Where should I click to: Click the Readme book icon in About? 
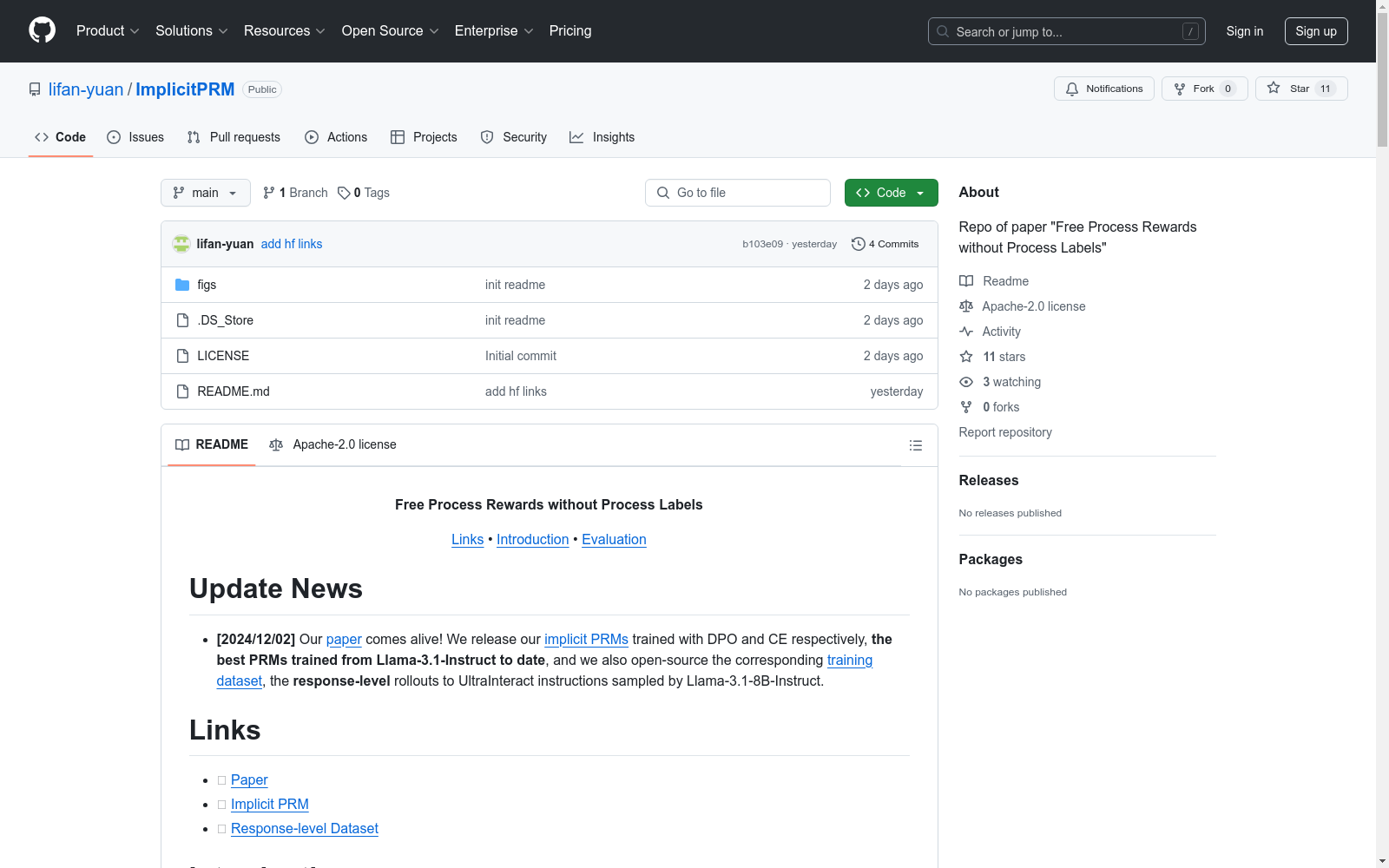point(966,281)
